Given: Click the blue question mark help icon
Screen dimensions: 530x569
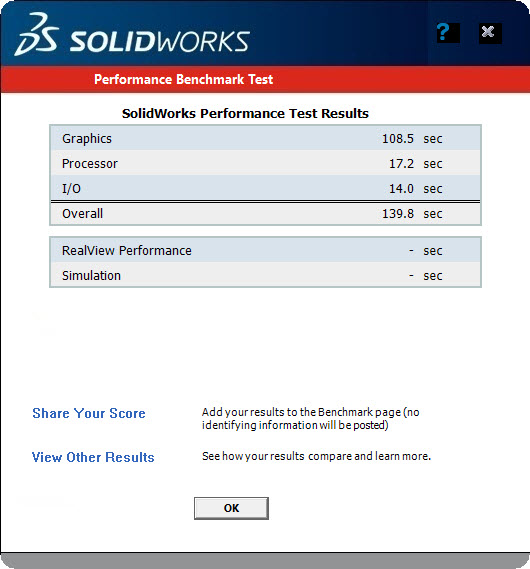Looking at the screenshot, I should point(448,33).
